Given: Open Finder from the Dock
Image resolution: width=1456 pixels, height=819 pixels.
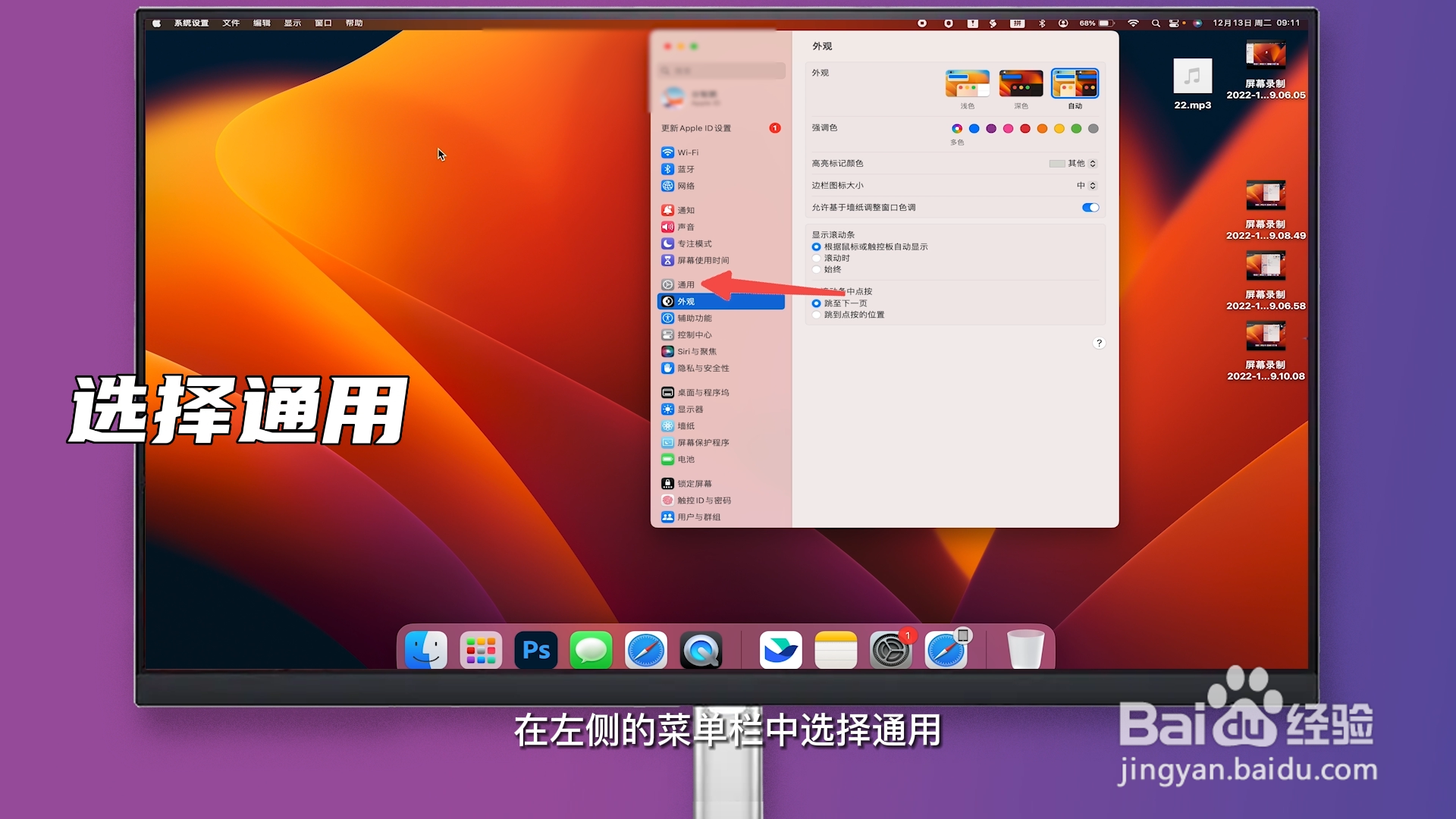Looking at the screenshot, I should pyautogui.click(x=425, y=650).
